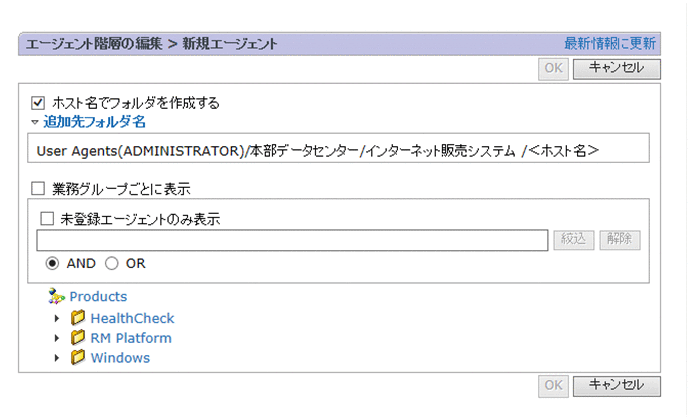Select the AND radio button
The width and height of the screenshot is (691, 420).
point(52,264)
